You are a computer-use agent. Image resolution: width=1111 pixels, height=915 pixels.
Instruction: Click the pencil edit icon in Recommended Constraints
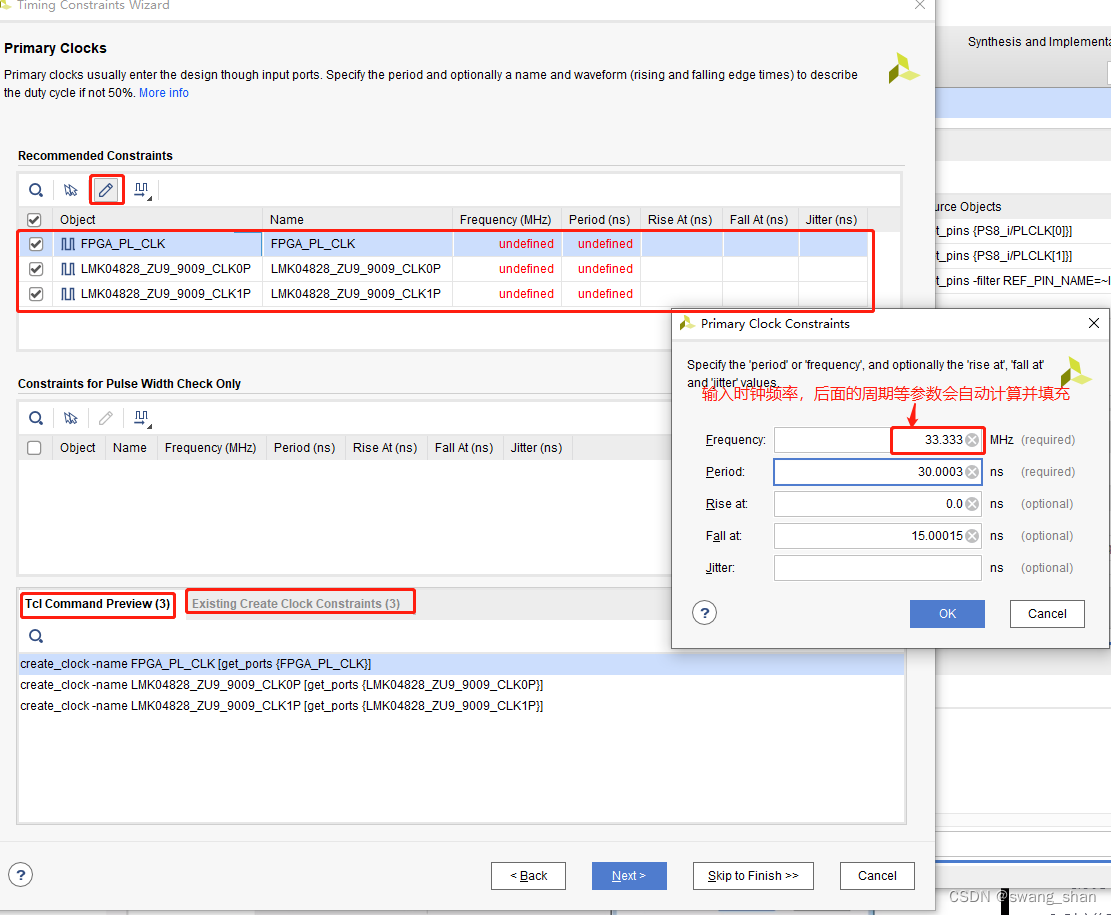(106, 190)
